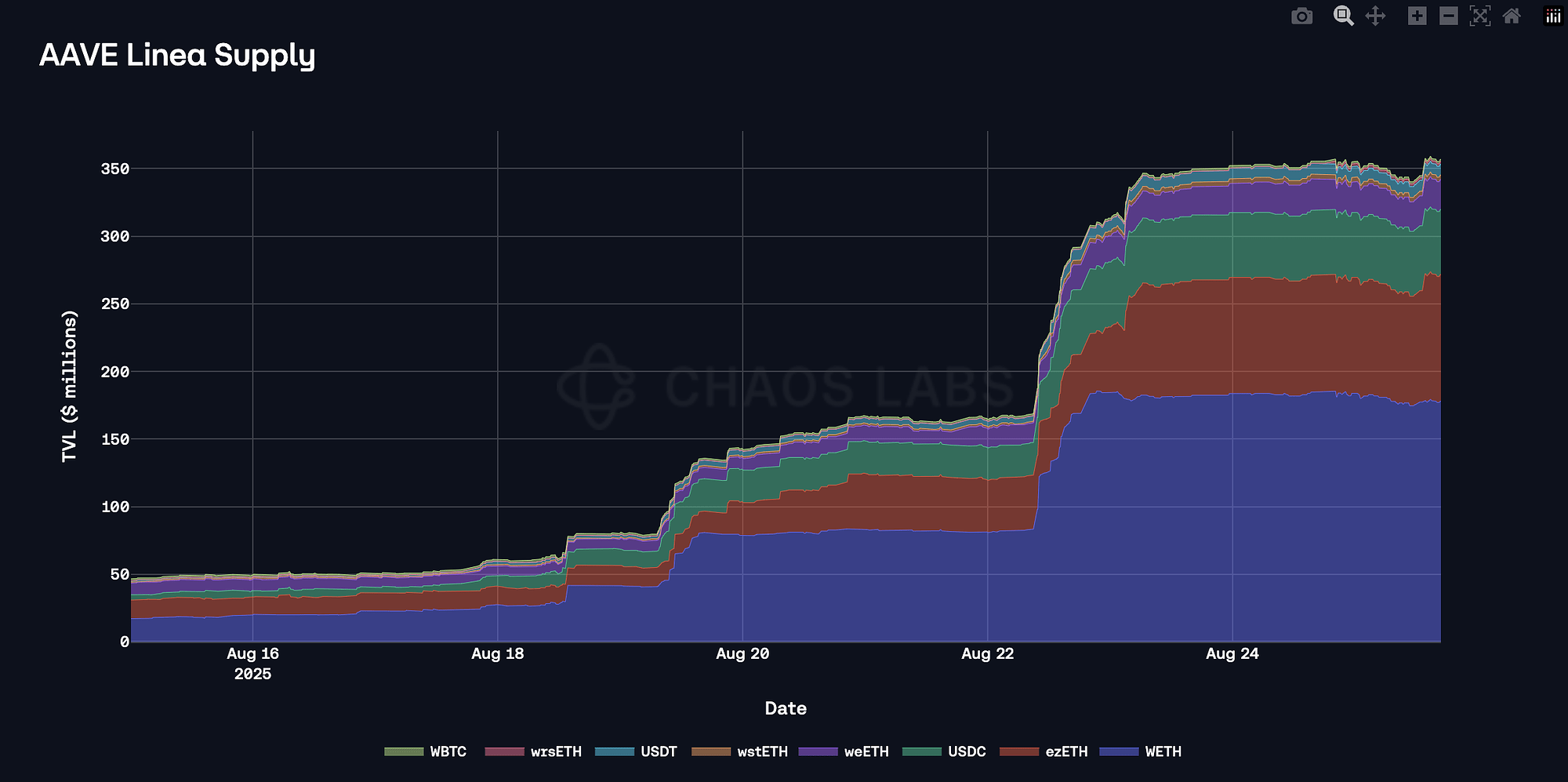This screenshot has height=782, width=1568.
Task: Click the '100' y-axis tick label
Action: coord(114,507)
